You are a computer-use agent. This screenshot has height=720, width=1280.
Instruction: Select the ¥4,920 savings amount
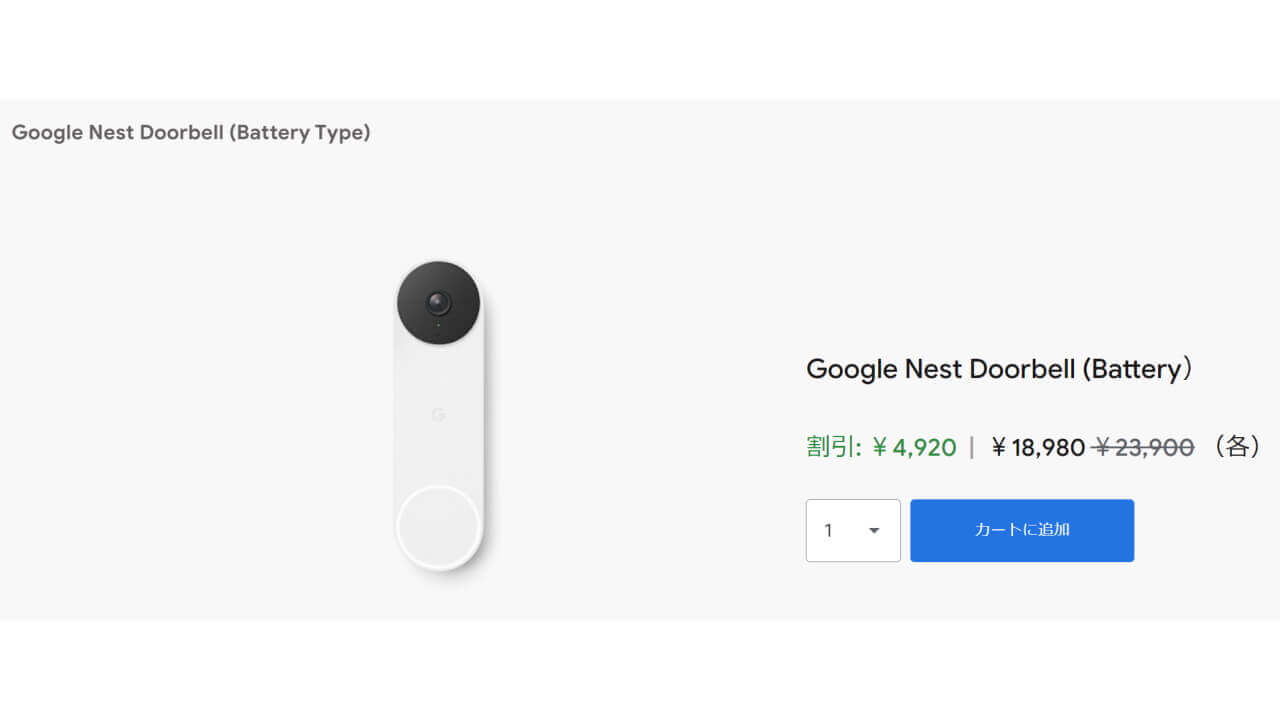coord(915,448)
